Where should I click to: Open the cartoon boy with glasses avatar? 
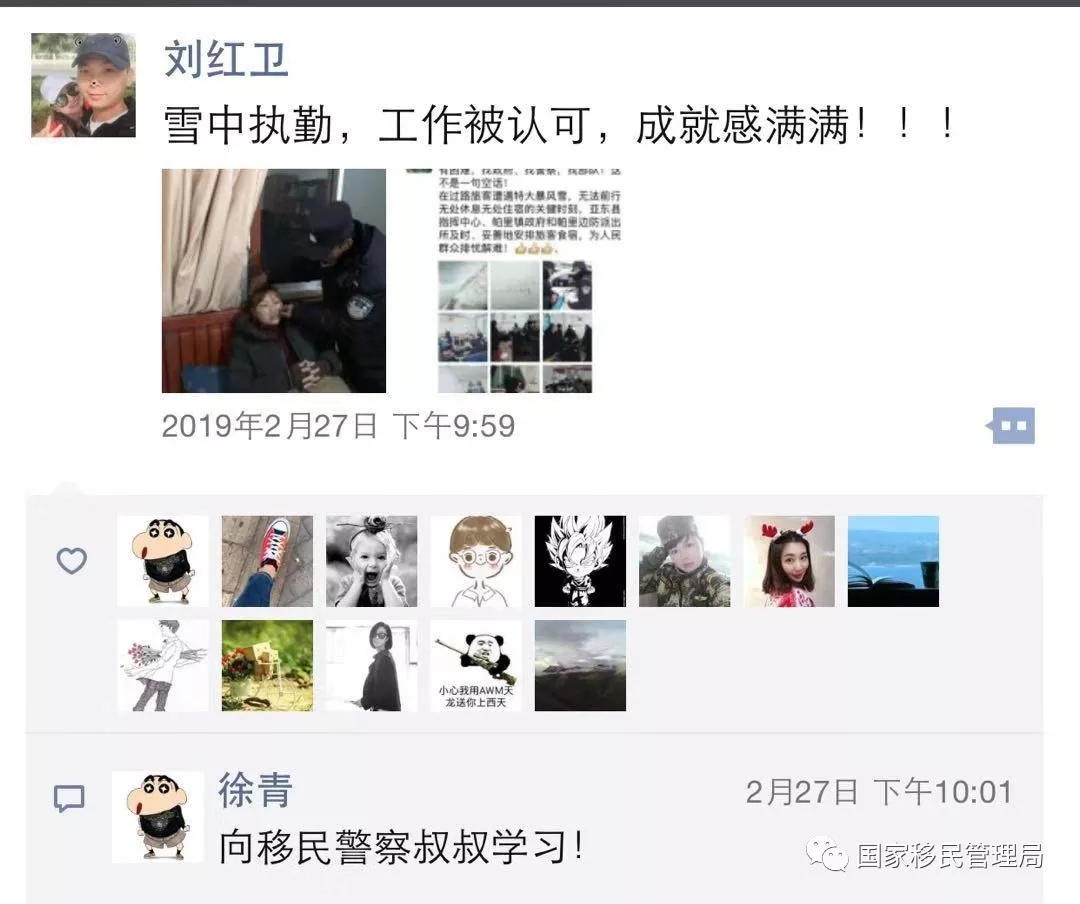pyautogui.click(x=476, y=561)
